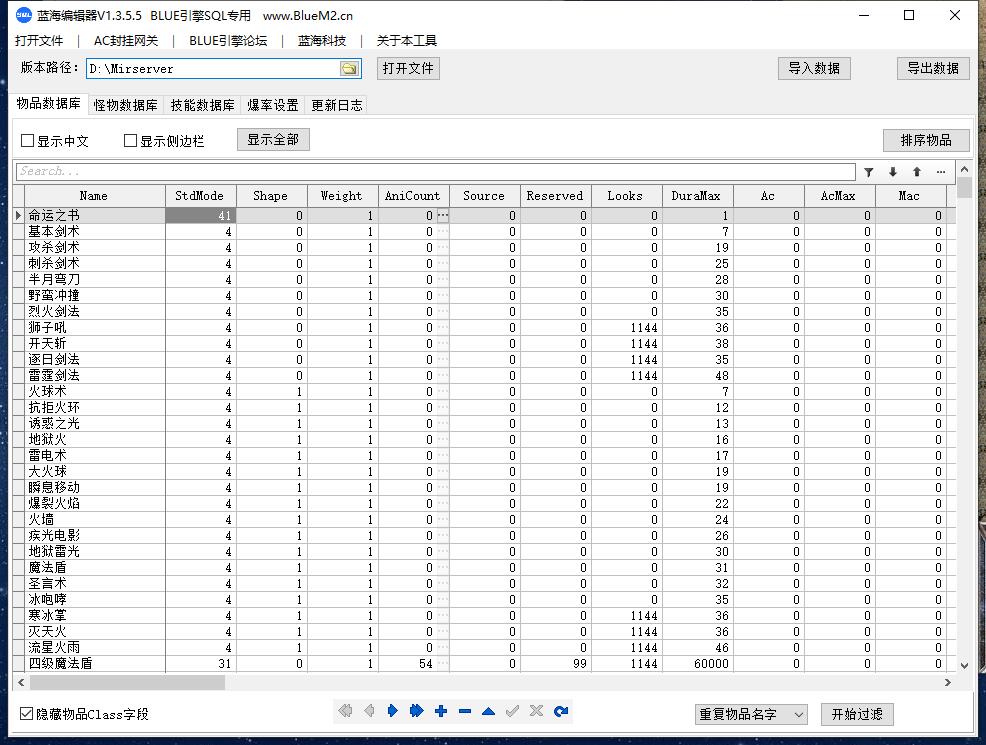Image resolution: width=986 pixels, height=745 pixels.
Task: Click the 60000 DuraMax cell
Action: (698, 664)
